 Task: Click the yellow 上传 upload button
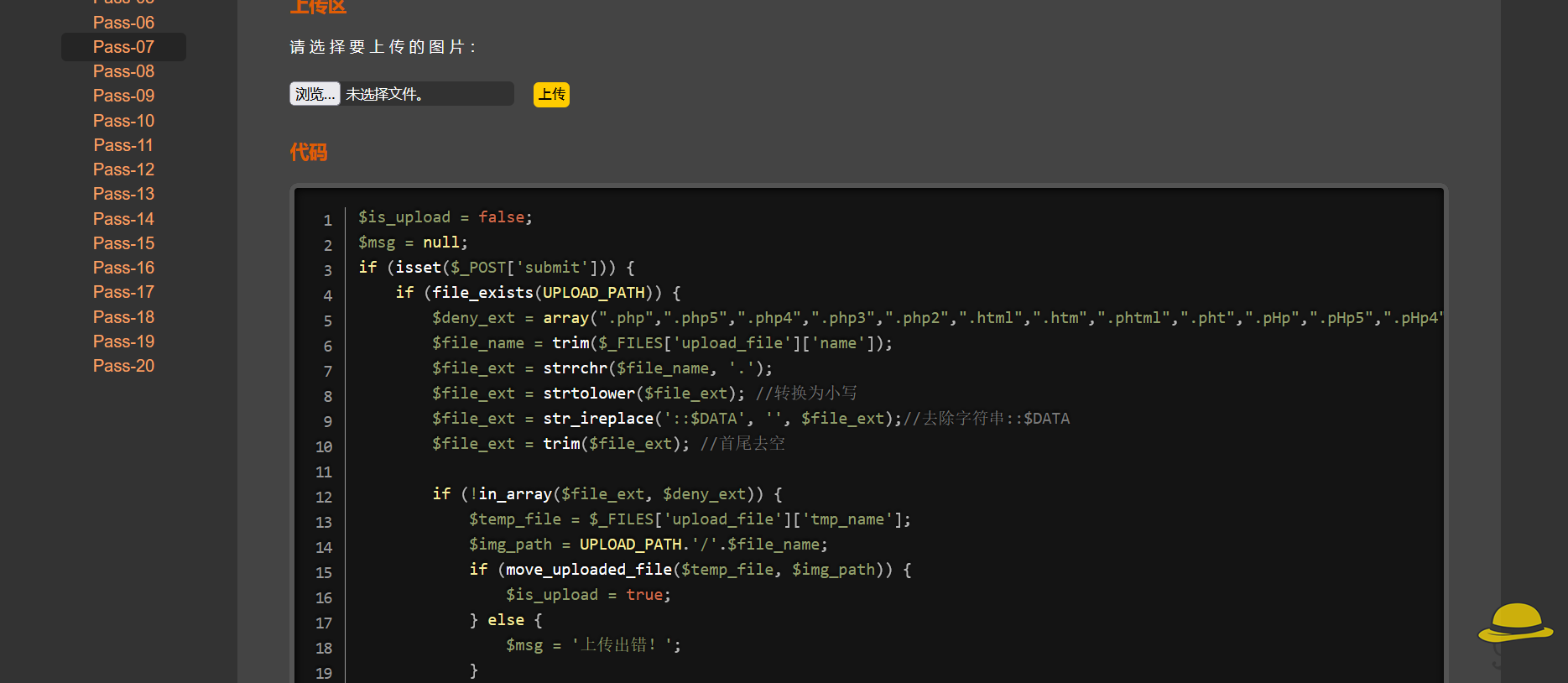click(551, 95)
